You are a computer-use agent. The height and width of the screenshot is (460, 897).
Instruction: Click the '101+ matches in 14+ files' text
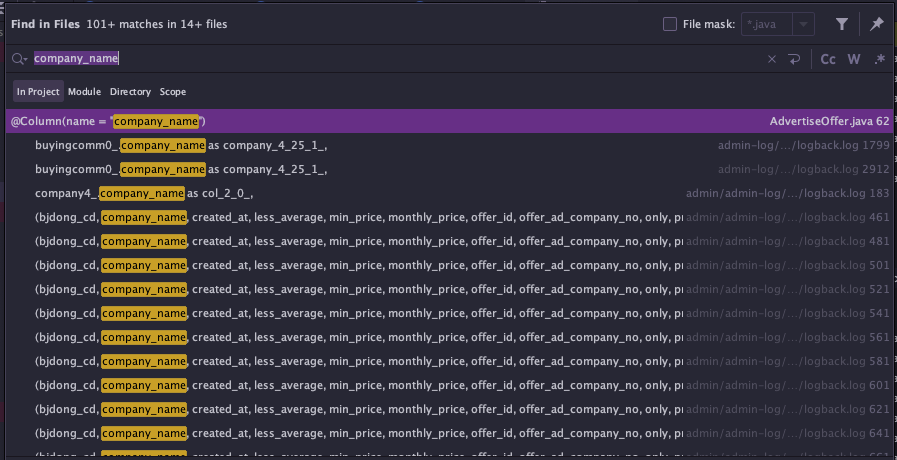point(157,25)
